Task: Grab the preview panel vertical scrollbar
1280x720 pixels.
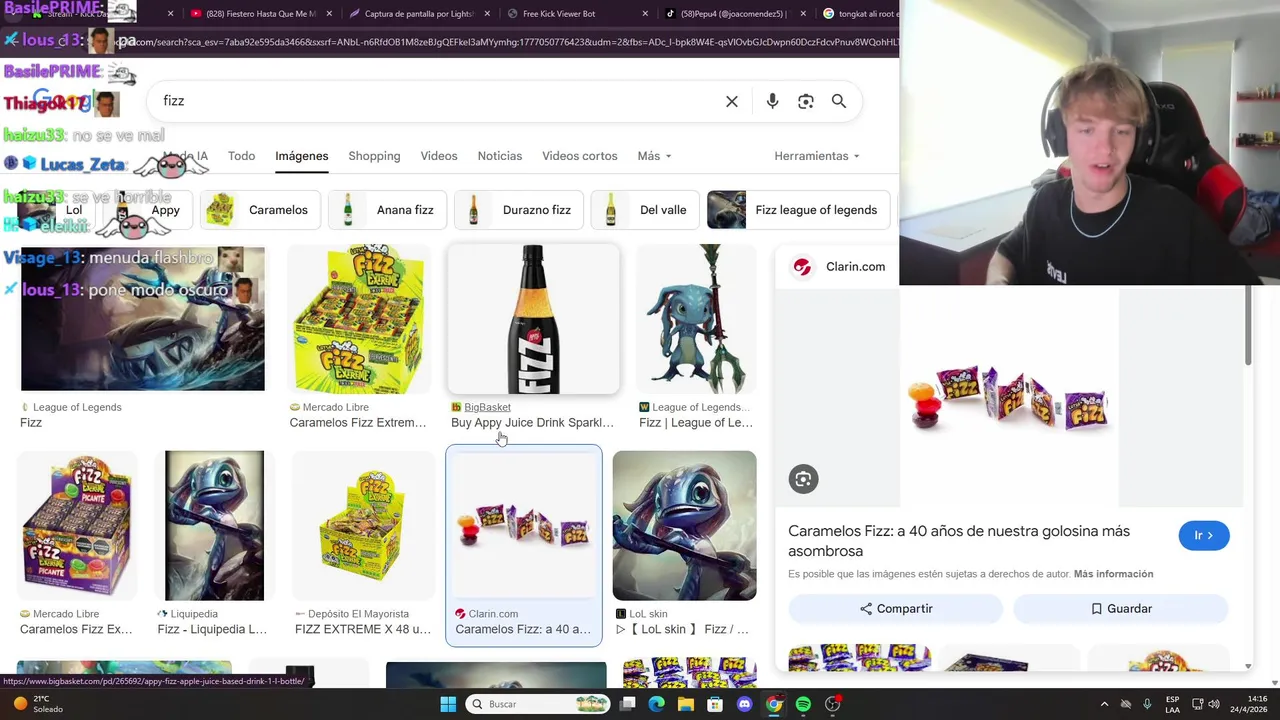Action: pyautogui.click(x=1248, y=325)
